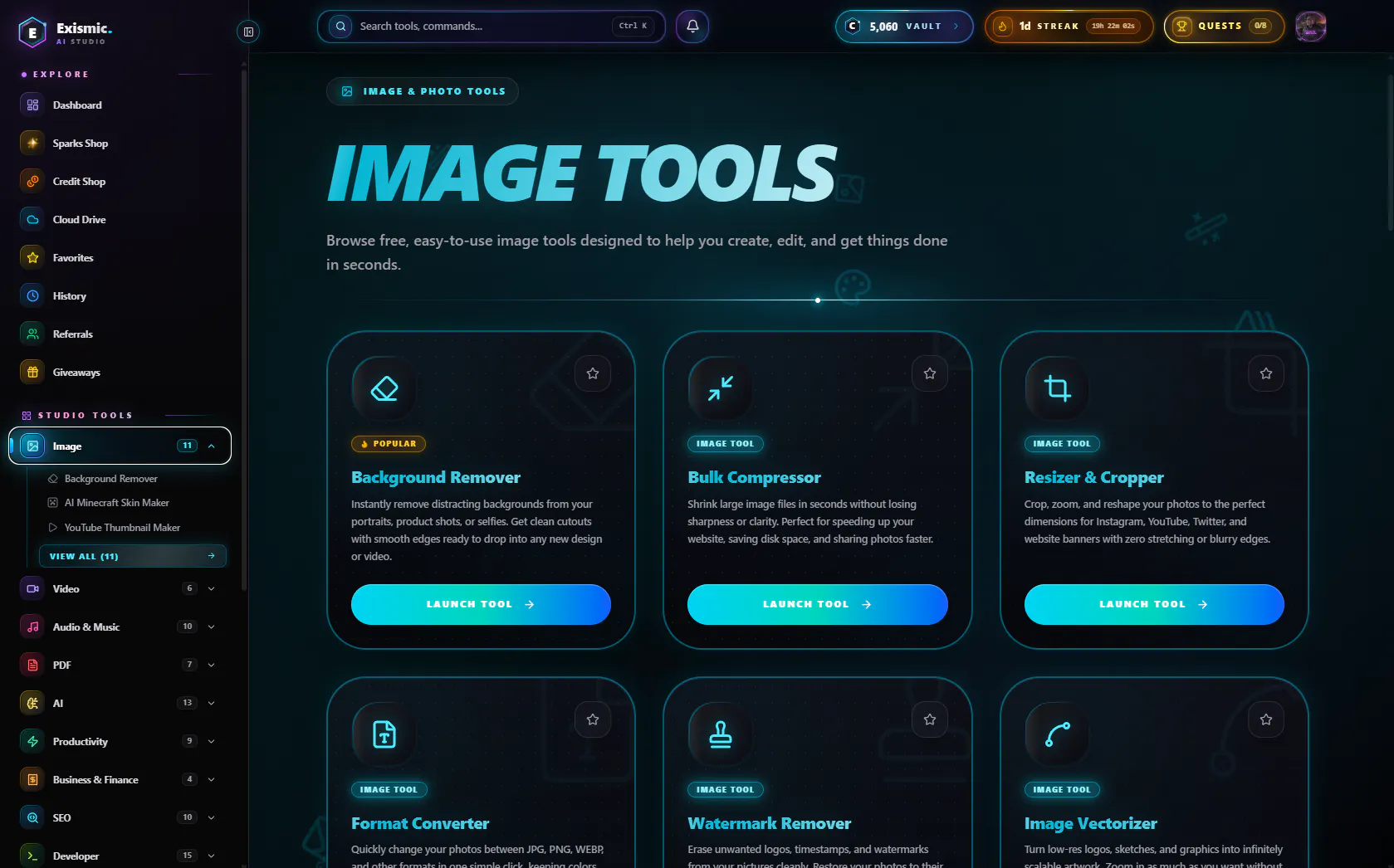Click the Productivity lightning icon
Screen dimensions: 1394x868
point(32,742)
